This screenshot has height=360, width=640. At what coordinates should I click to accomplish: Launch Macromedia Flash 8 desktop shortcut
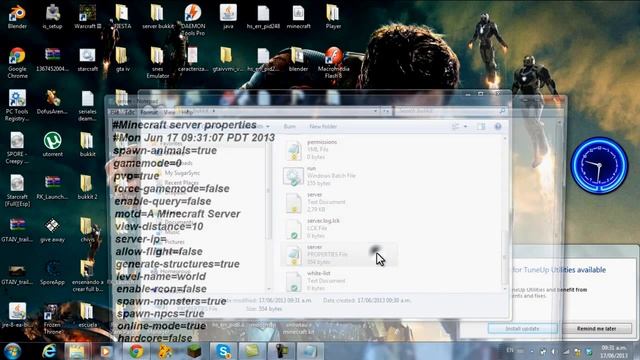(333, 62)
